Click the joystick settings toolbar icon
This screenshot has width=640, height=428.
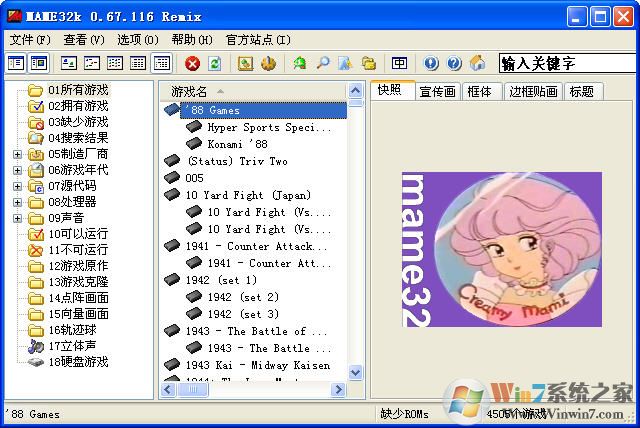pyautogui.click(x=268, y=64)
